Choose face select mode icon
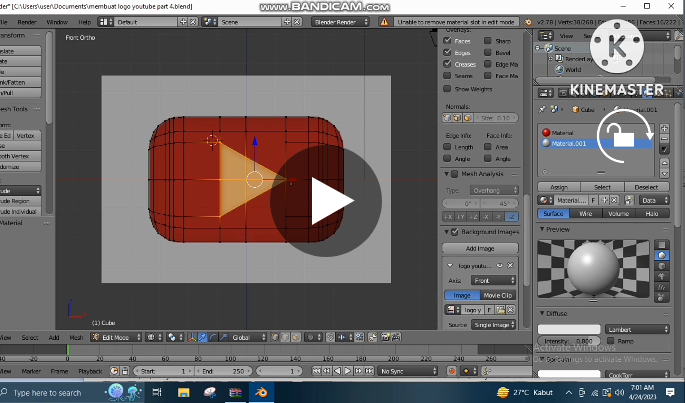685x403 pixels. click(296, 337)
